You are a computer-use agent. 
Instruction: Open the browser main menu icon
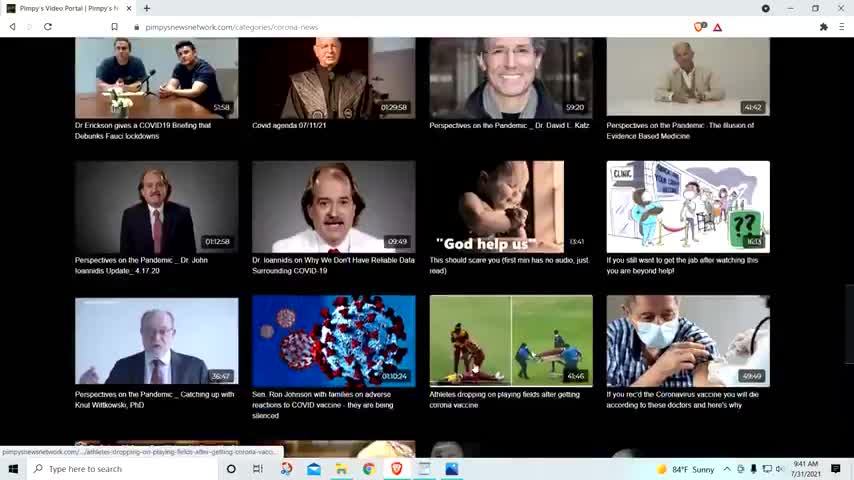click(841, 27)
